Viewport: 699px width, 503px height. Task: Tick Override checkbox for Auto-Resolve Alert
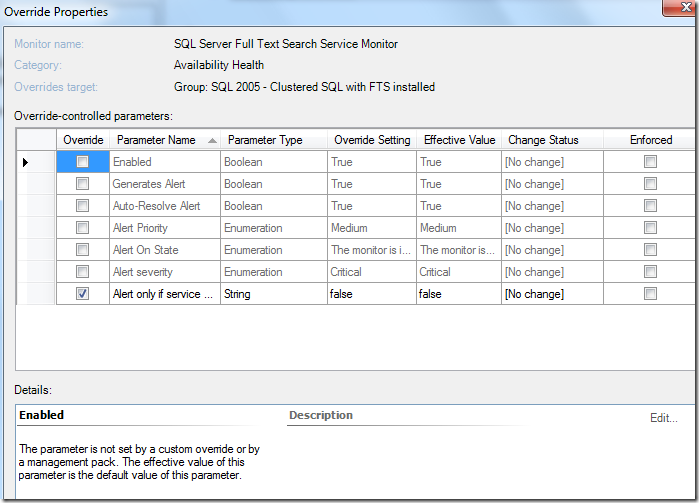tap(82, 206)
